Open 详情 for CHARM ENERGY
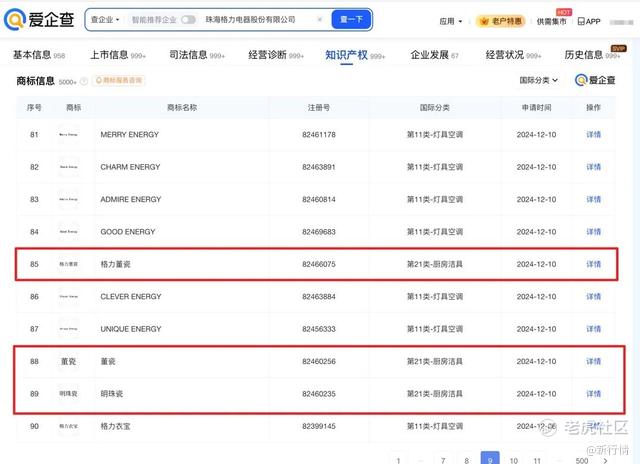640x464 pixels. coord(593,167)
